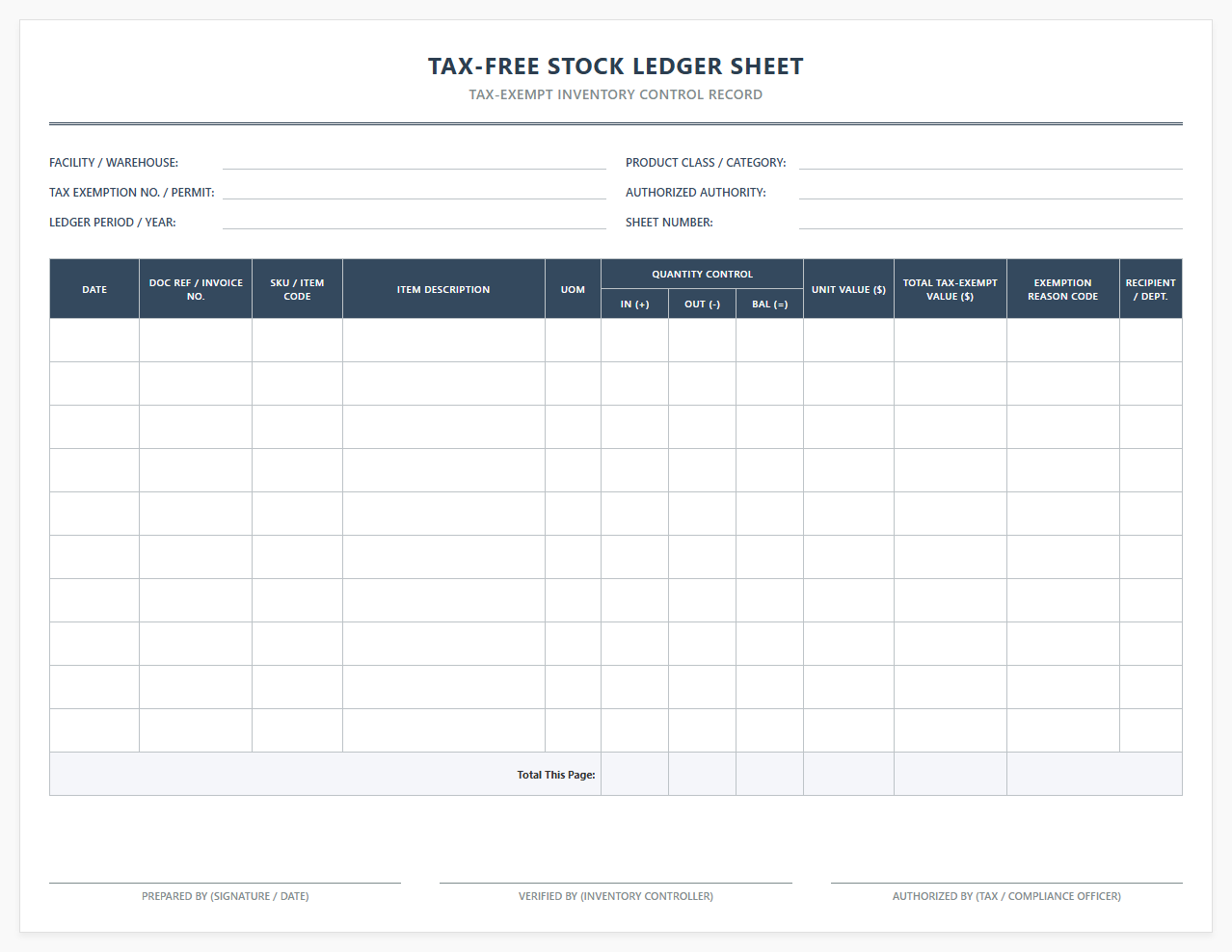Image resolution: width=1232 pixels, height=952 pixels.
Task: Click the 'AUTHORIZED AUTHORITY:' label
Action: 696,193
